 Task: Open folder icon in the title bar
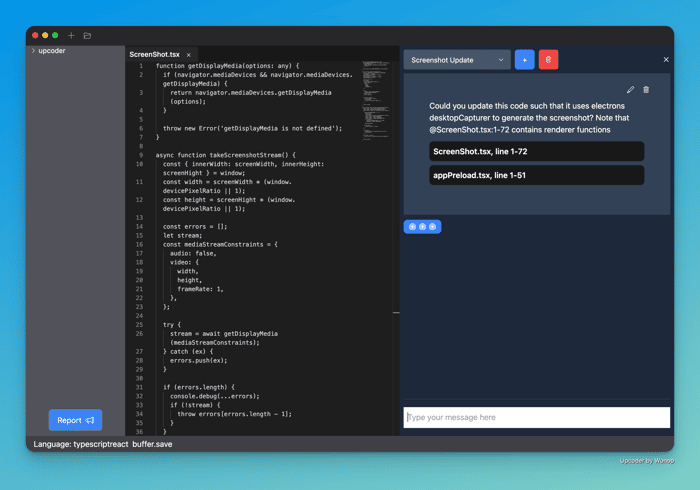pos(88,35)
